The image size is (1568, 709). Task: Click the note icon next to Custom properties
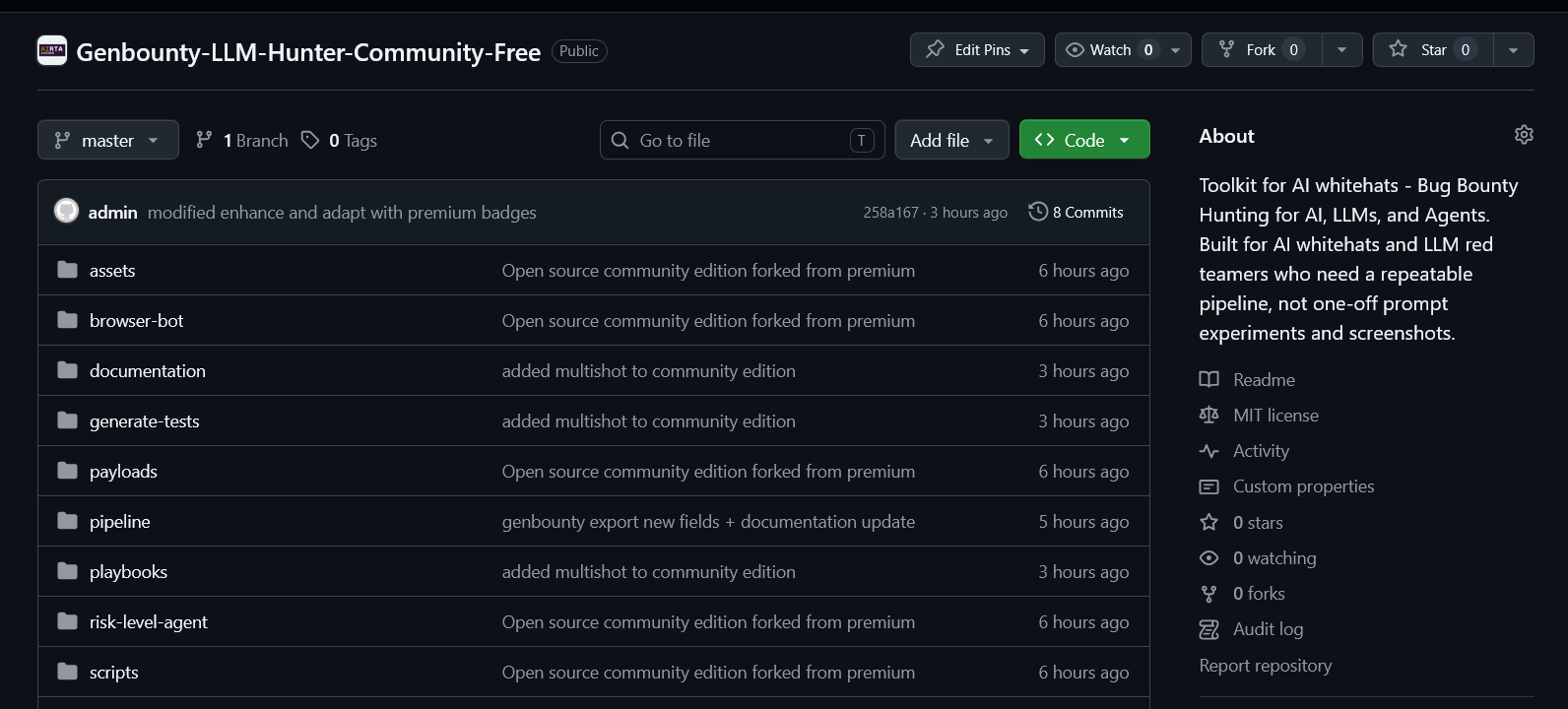tap(1209, 486)
